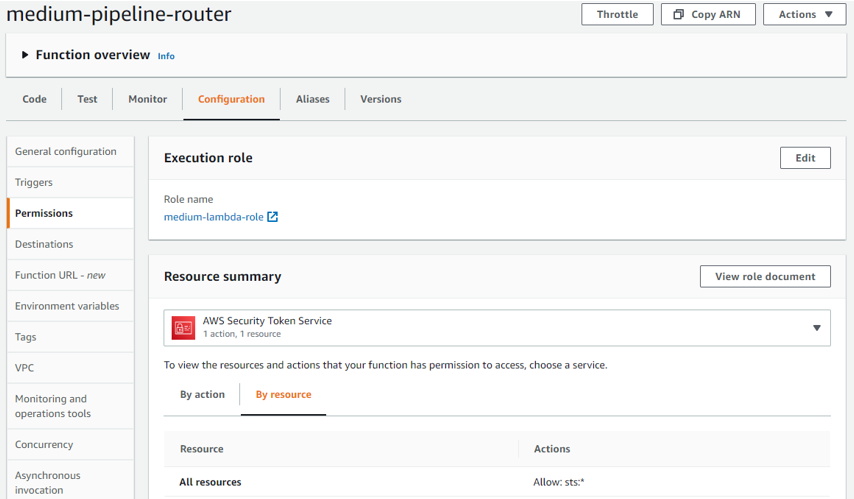Click the AWS Security Token Service icon

(x=183, y=328)
